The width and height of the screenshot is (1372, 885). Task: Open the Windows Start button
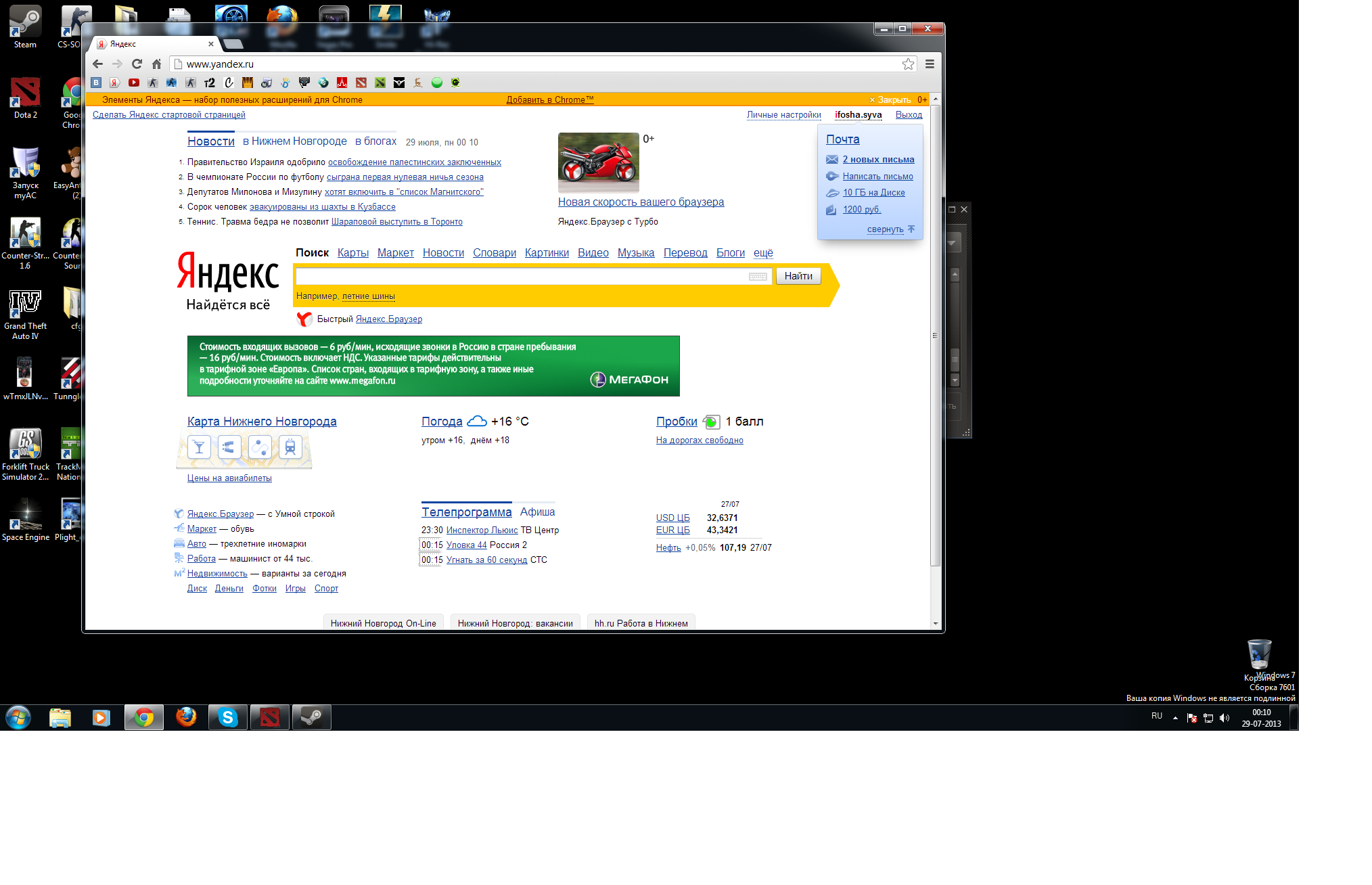tap(18, 717)
